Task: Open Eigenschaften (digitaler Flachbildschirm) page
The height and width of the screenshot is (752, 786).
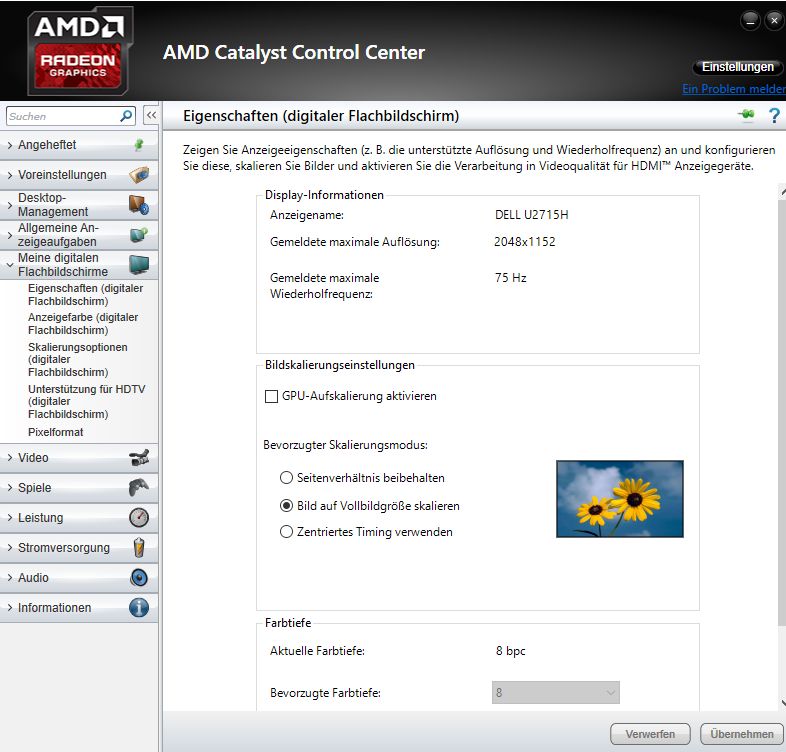Action: [85, 295]
